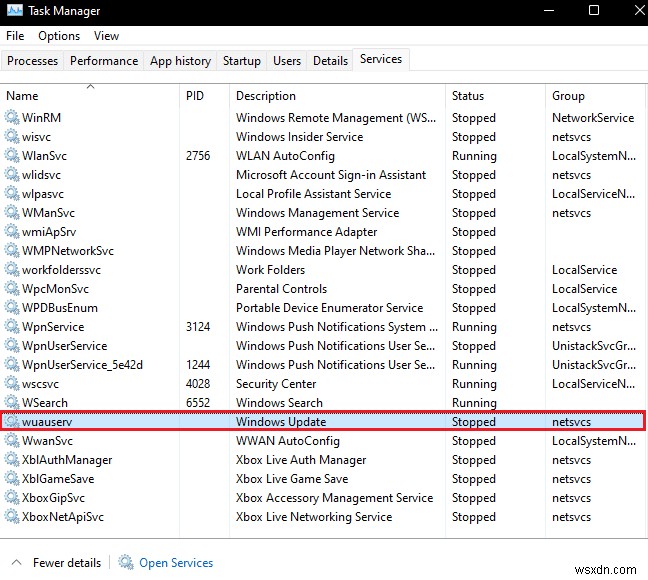Click the WMI Performance Adapter description

pyautogui.click(x=306, y=232)
